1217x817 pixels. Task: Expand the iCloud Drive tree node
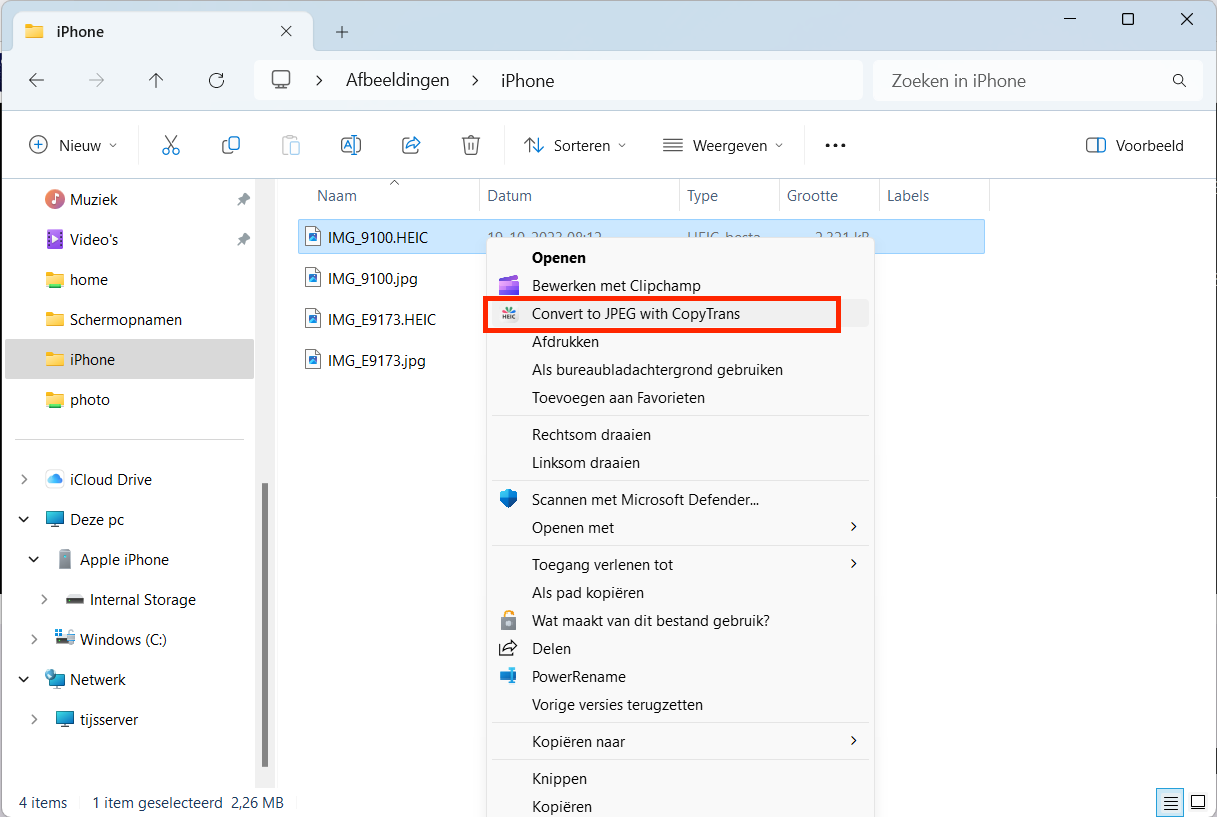pyautogui.click(x=24, y=480)
